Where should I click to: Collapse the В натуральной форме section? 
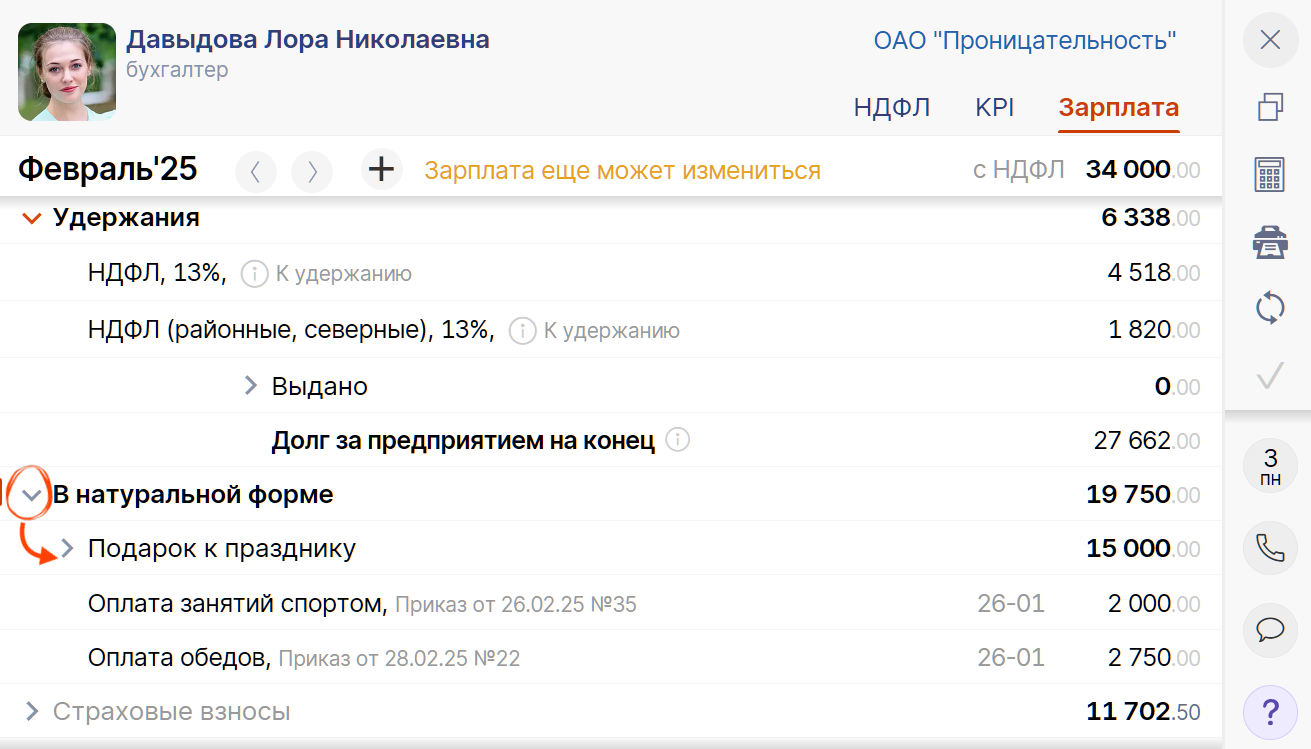[31, 495]
